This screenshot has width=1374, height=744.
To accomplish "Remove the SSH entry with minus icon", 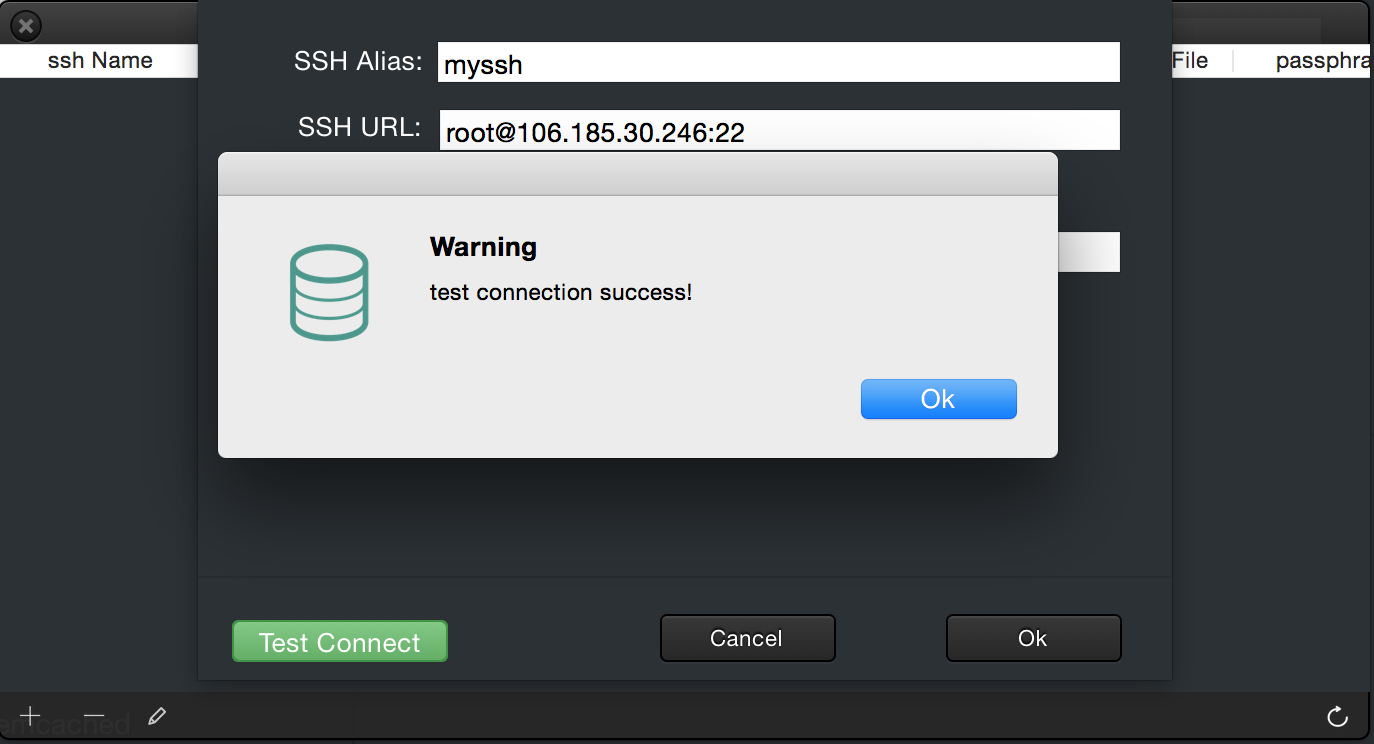I will [x=94, y=716].
